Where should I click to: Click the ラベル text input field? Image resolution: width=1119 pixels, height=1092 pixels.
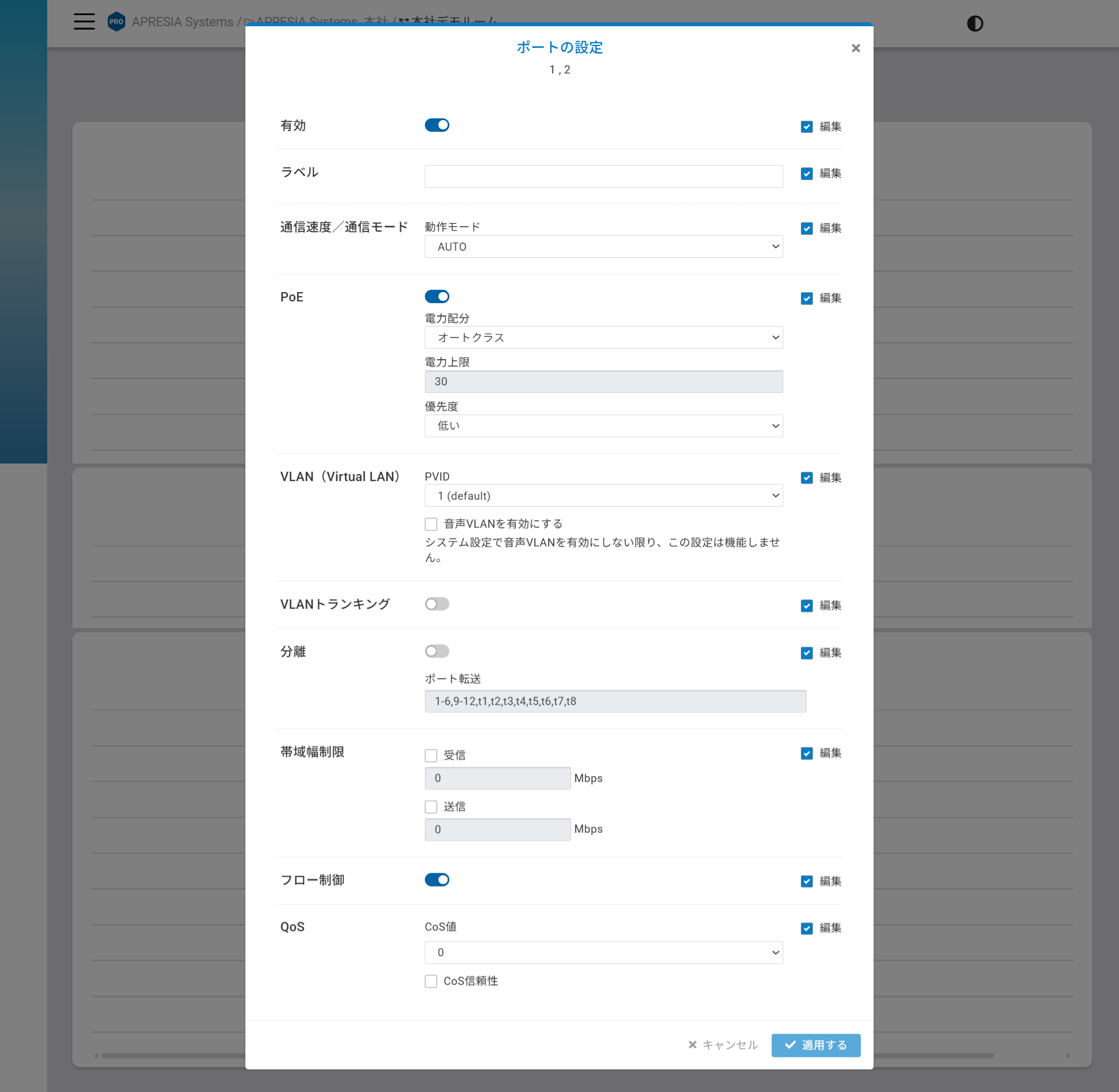click(603, 176)
